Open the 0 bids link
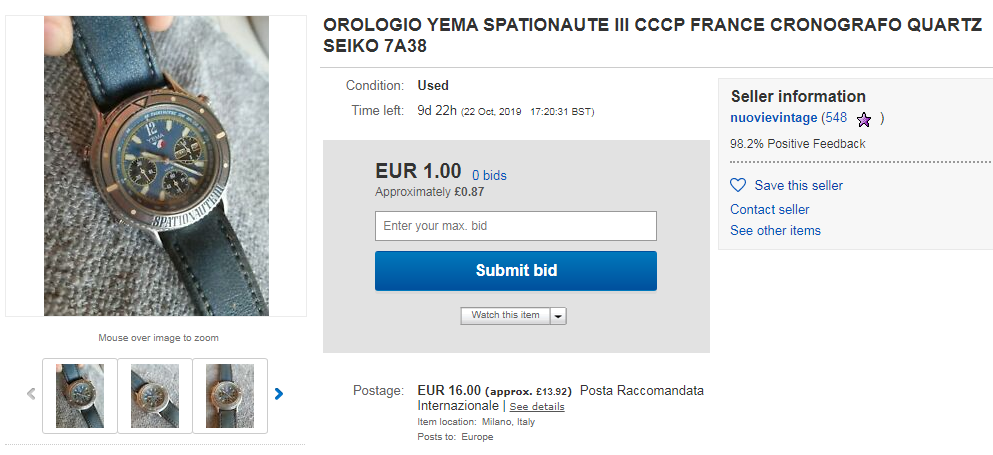The width and height of the screenshot is (993, 455). 489,175
